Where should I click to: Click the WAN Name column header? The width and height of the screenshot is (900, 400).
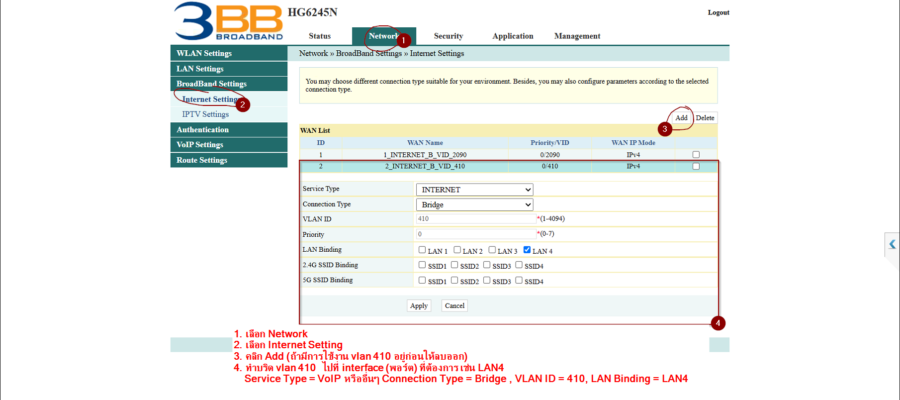pyautogui.click(x=425, y=142)
